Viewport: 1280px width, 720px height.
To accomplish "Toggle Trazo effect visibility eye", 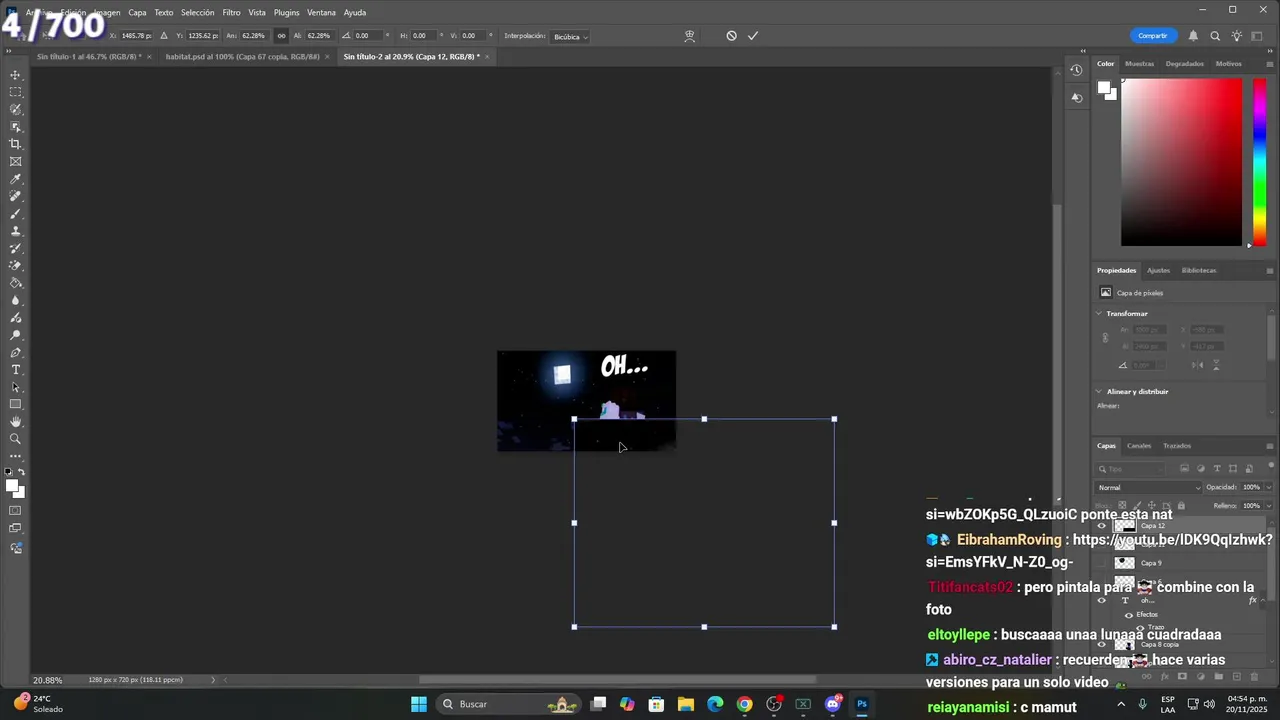I will coord(1140,628).
